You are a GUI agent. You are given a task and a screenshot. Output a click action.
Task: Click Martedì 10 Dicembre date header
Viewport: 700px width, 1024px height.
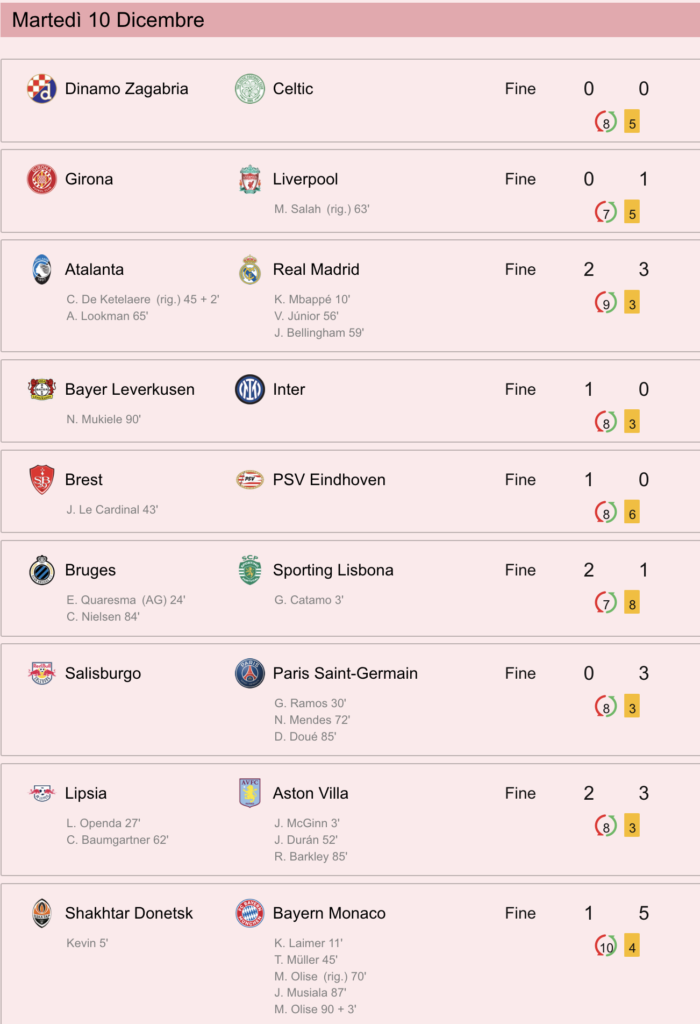(108, 20)
